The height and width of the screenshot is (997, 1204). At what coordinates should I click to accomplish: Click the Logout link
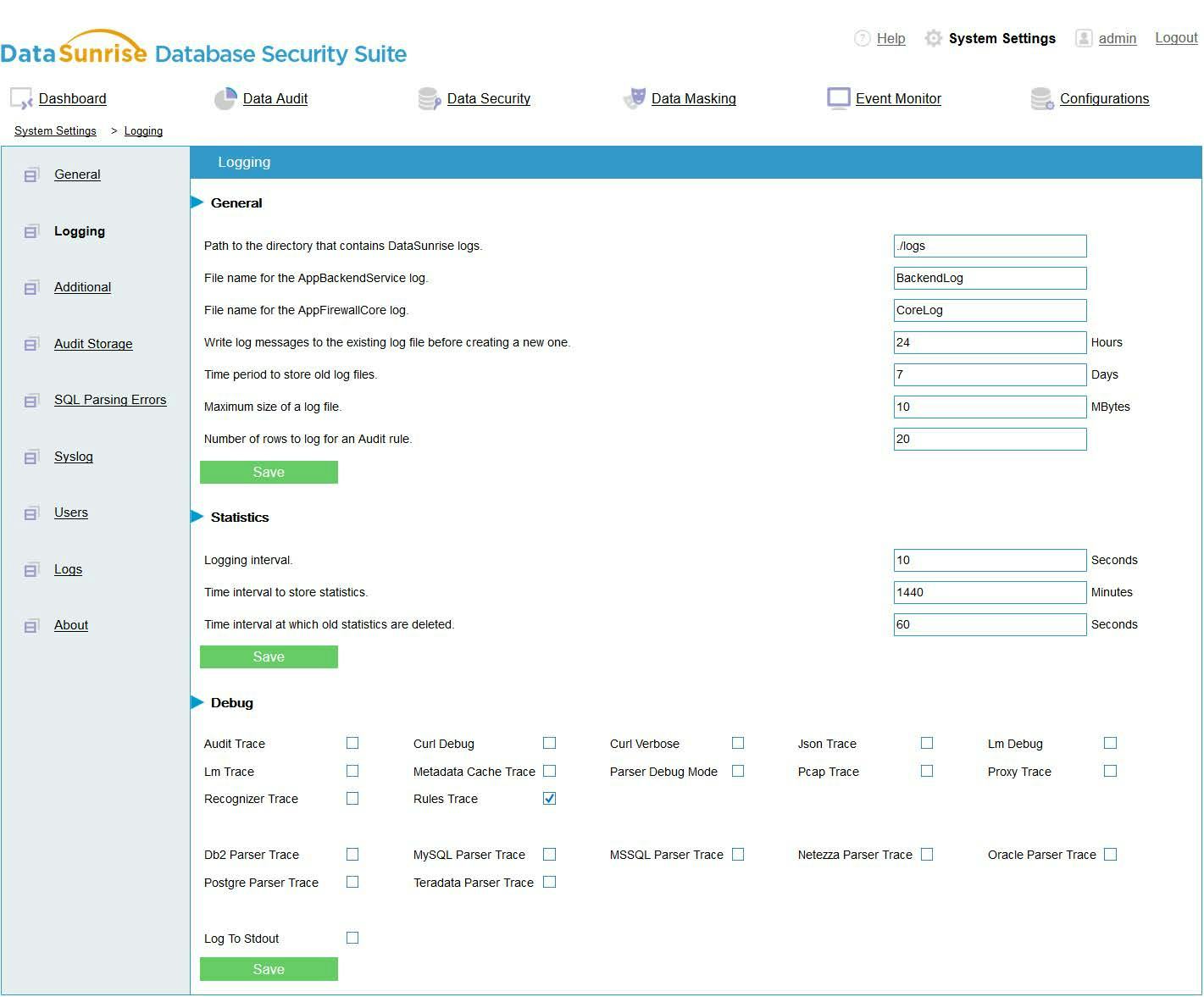tap(1176, 37)
